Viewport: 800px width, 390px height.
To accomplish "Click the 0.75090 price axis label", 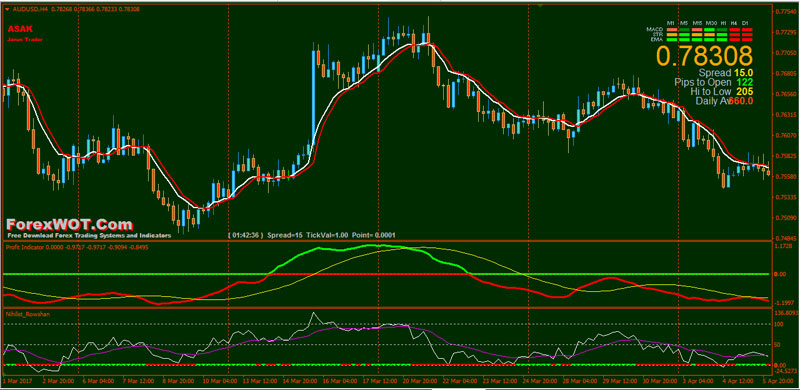I will click(x=785, y=218).
